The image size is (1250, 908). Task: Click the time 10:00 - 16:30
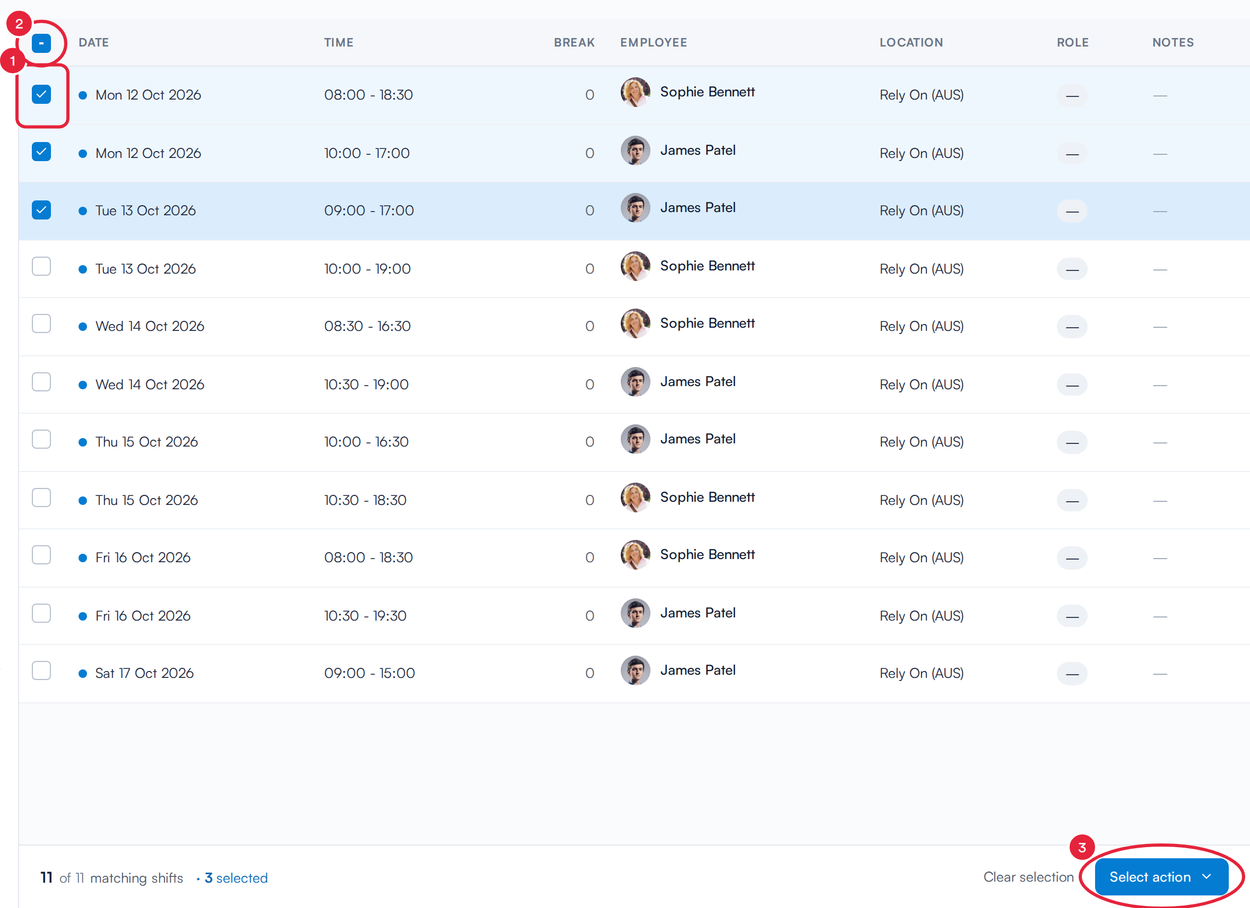[x=366, y=441]
